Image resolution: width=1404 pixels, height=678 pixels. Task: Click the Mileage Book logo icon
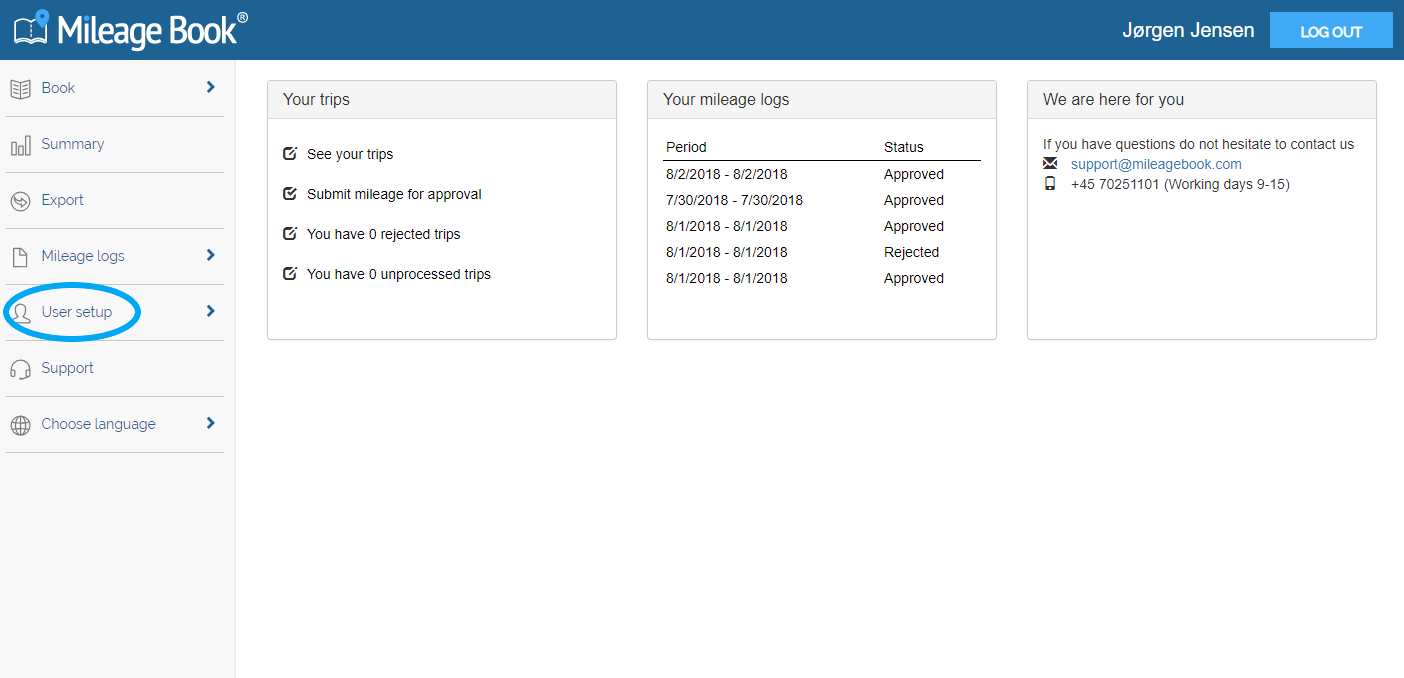(31, 28)
